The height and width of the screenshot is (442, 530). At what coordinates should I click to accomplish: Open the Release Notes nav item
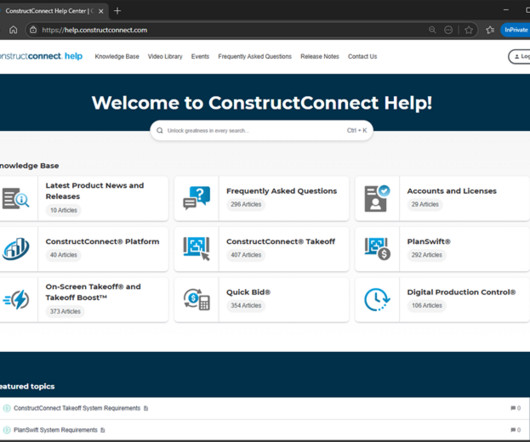click(x=320, y=56)
